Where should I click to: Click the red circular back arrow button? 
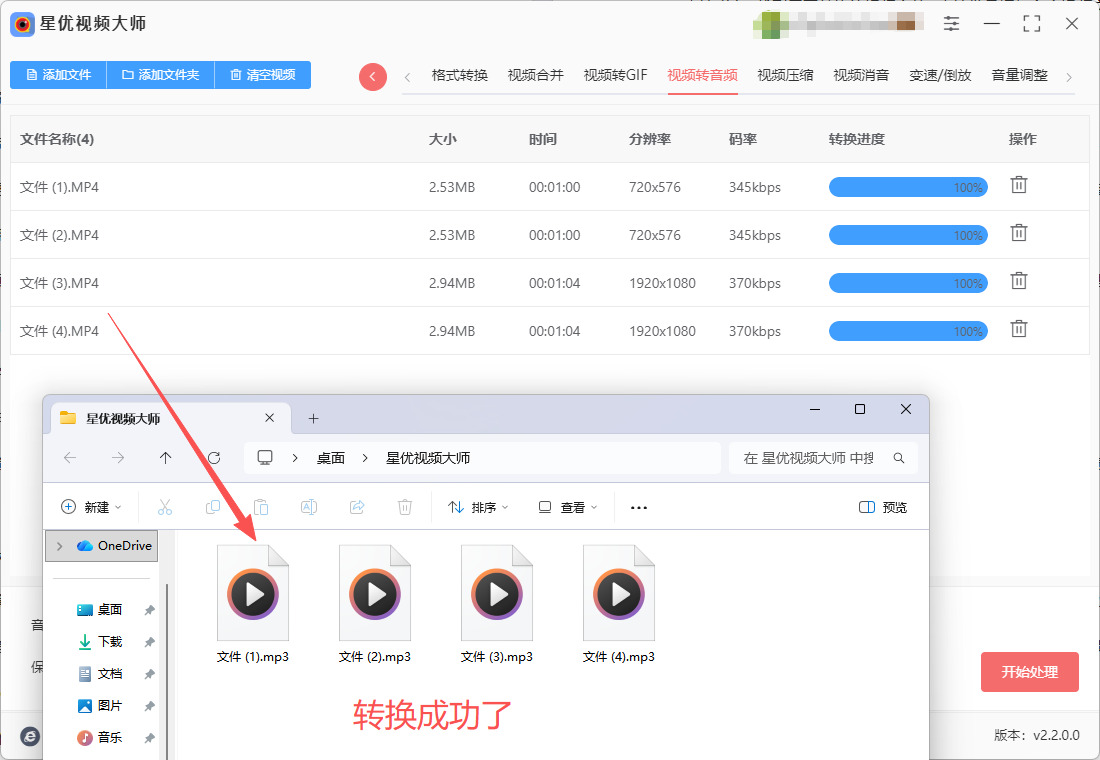[x=373, y=76]
